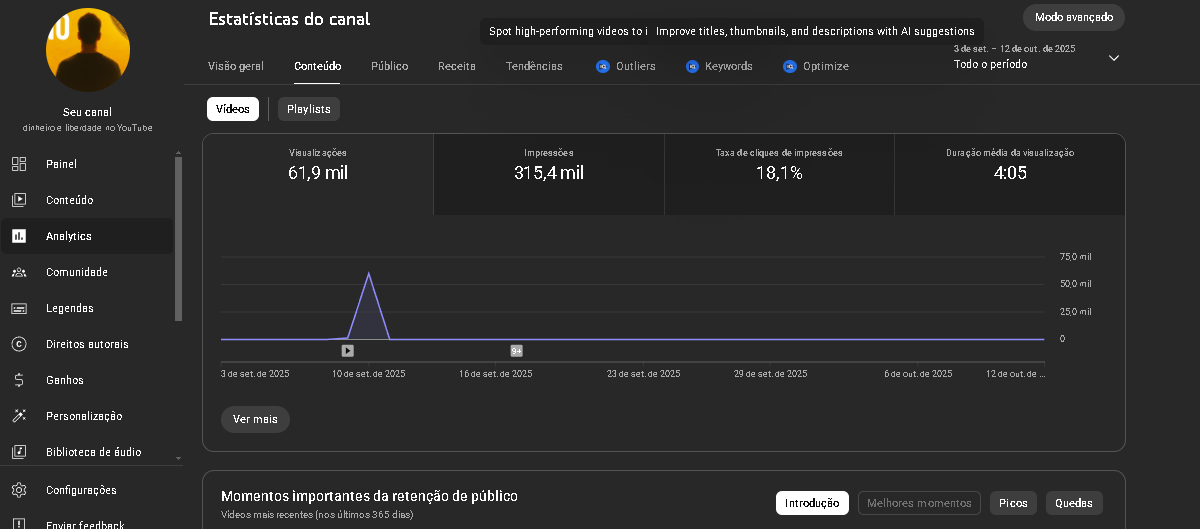Click the Seu canal label
This screenshot has width=1200, height=529.
pyautogui.click(x=88, y=112)
